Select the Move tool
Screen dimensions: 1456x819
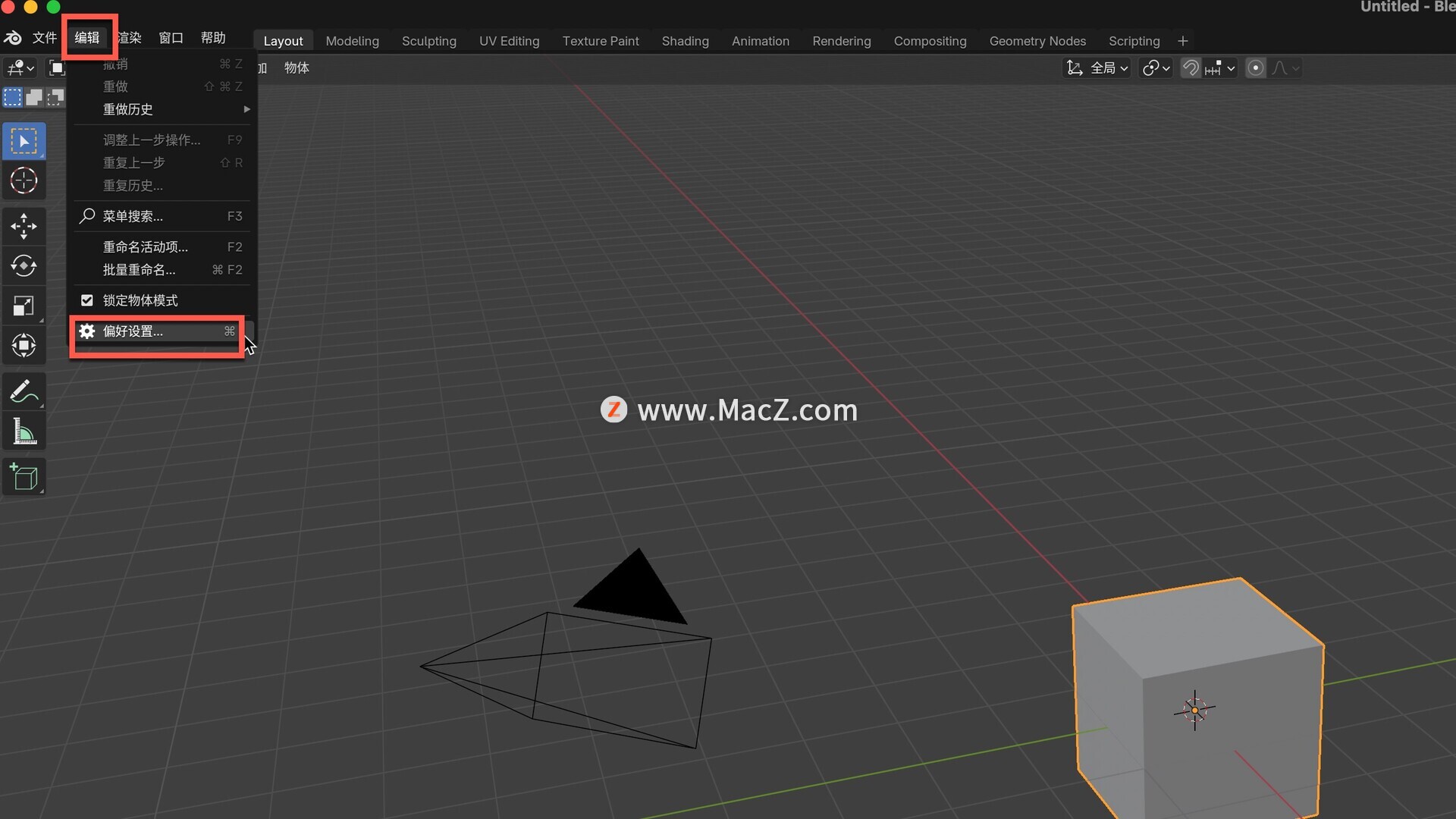point(24,226)
